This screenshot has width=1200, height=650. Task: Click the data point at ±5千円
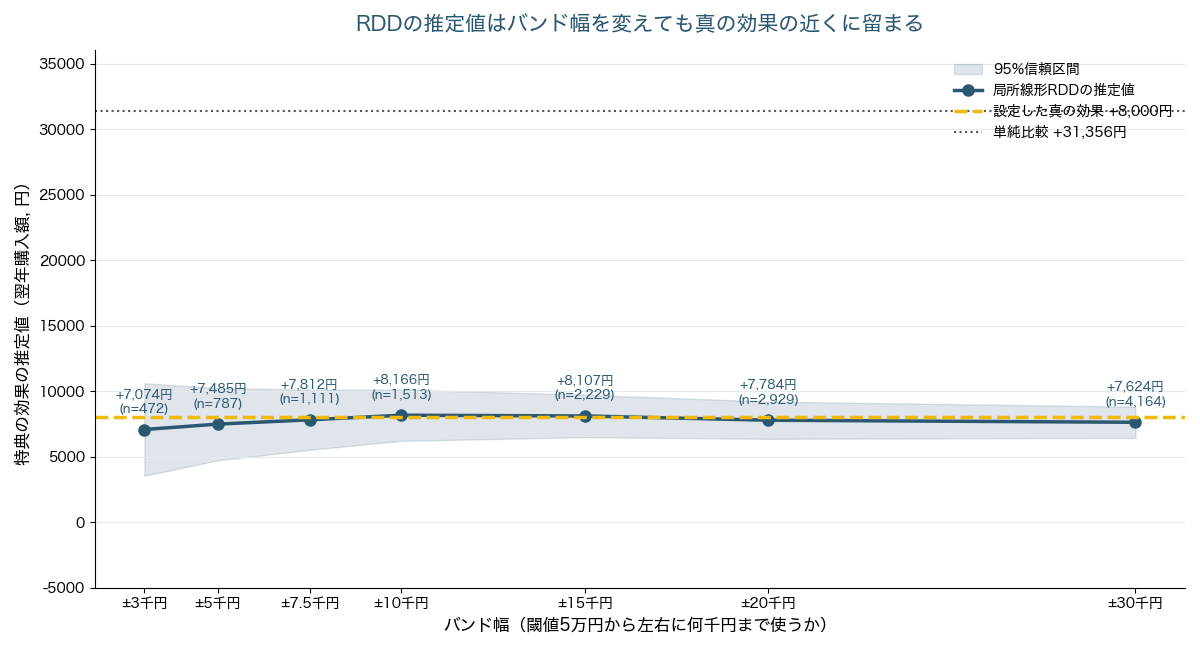[x=218, y=424]
